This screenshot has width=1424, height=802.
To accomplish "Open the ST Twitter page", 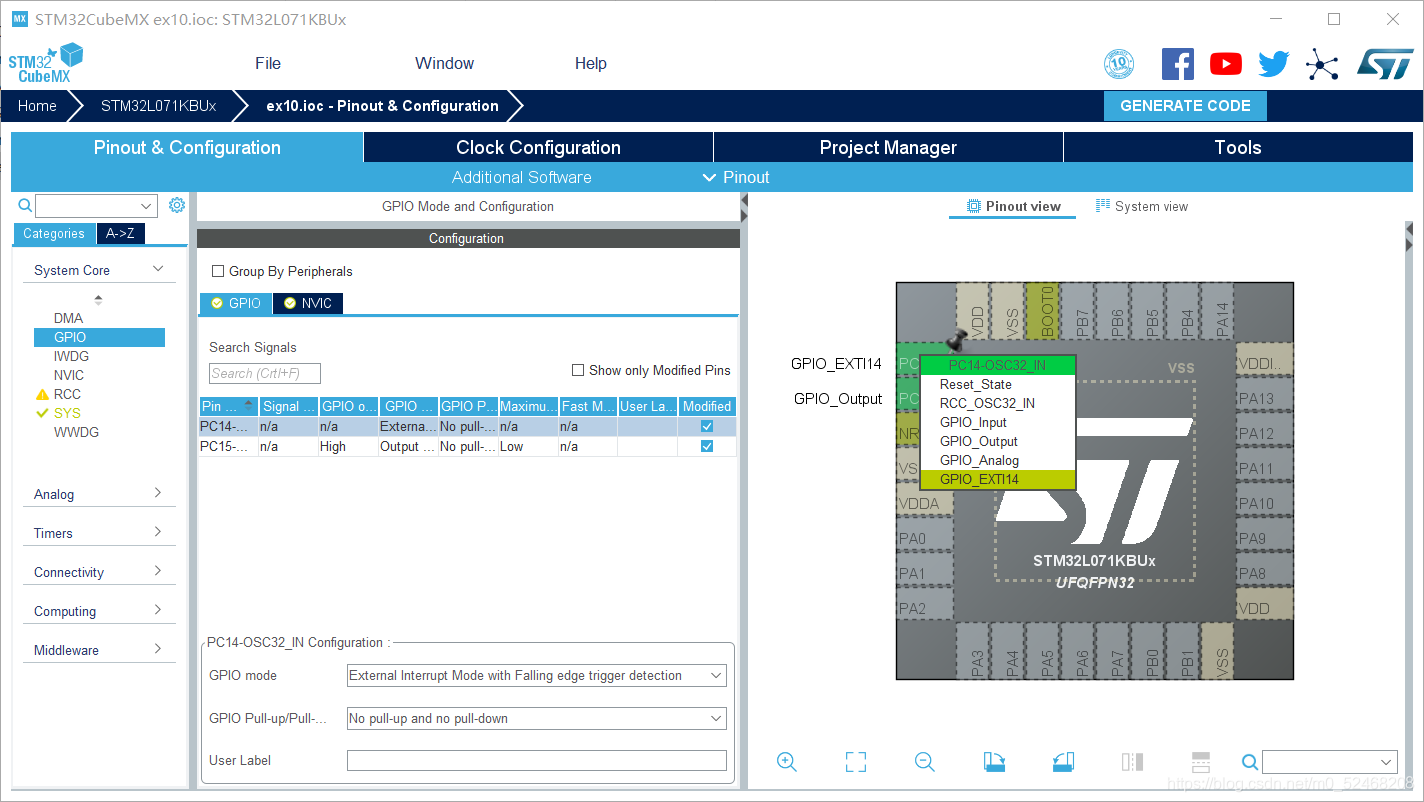I will click(x=1274, y=64).
